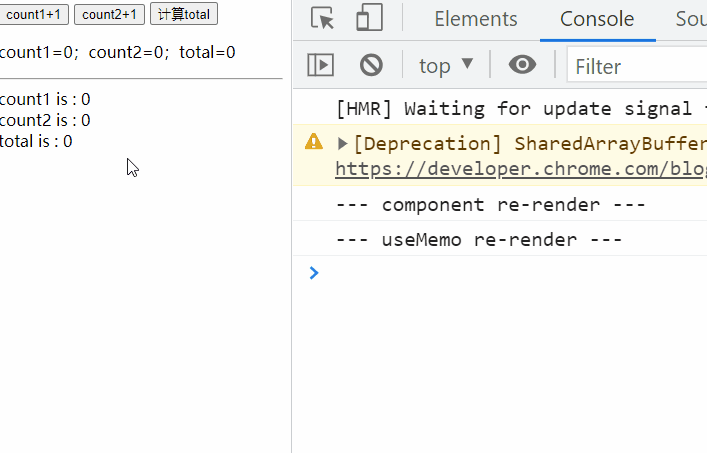707x453 pixels.
Task: Select the Console tab
Action: pos(597,19)
